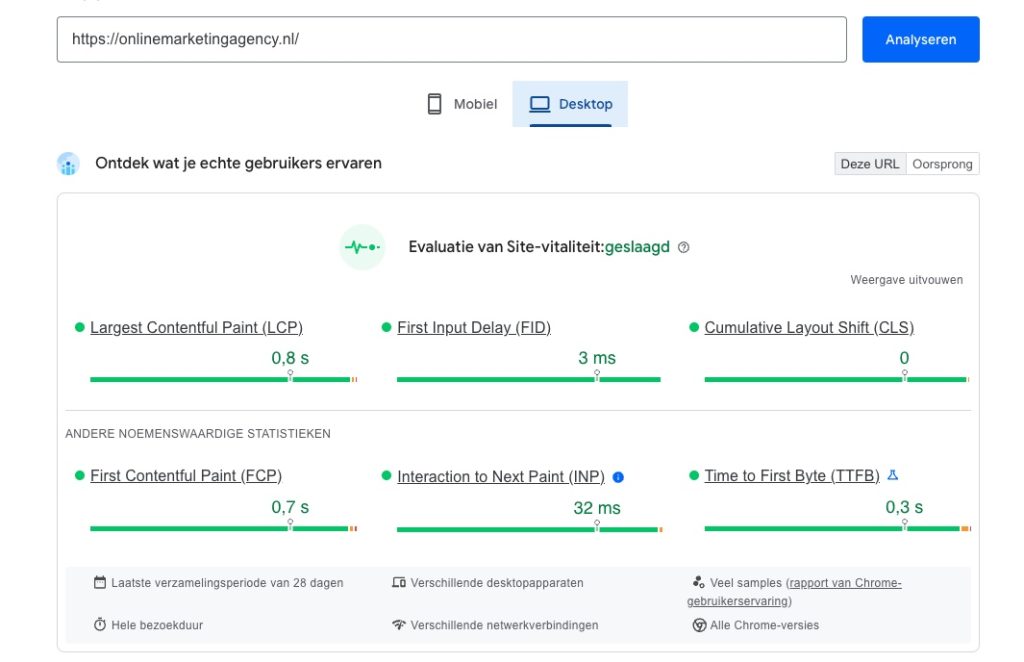Click the network icon near Verschillende netwerkverbindingen
1024x662 pixels.
tap(397, 624)
